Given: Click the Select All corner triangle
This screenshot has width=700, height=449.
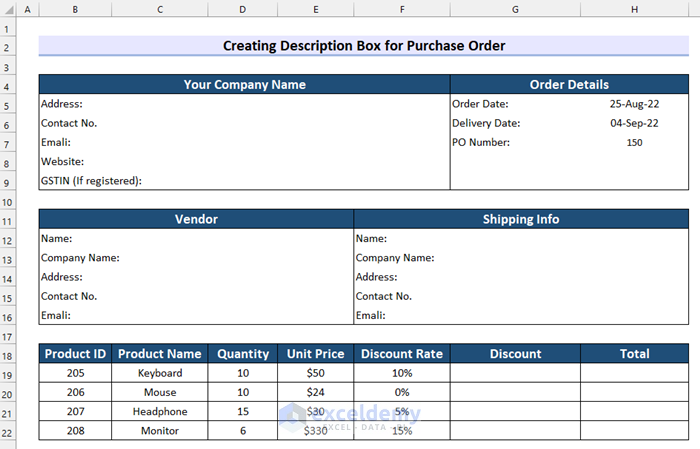Looking at the screenshot, I should [x=8, y=9].
